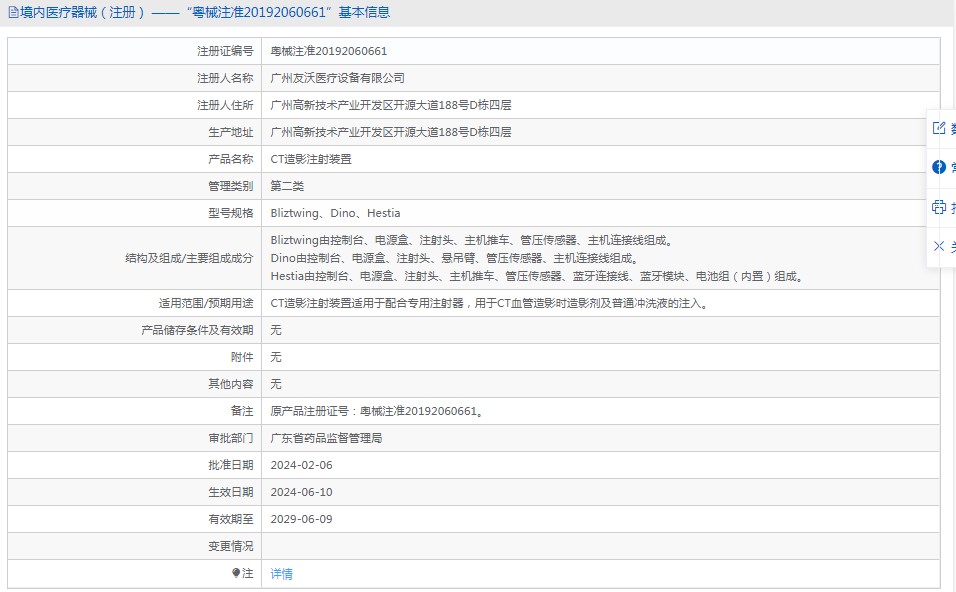956x592 pixels.
Task: Click 无 in the 其他内容 row
Action: [x=276, y=383]
